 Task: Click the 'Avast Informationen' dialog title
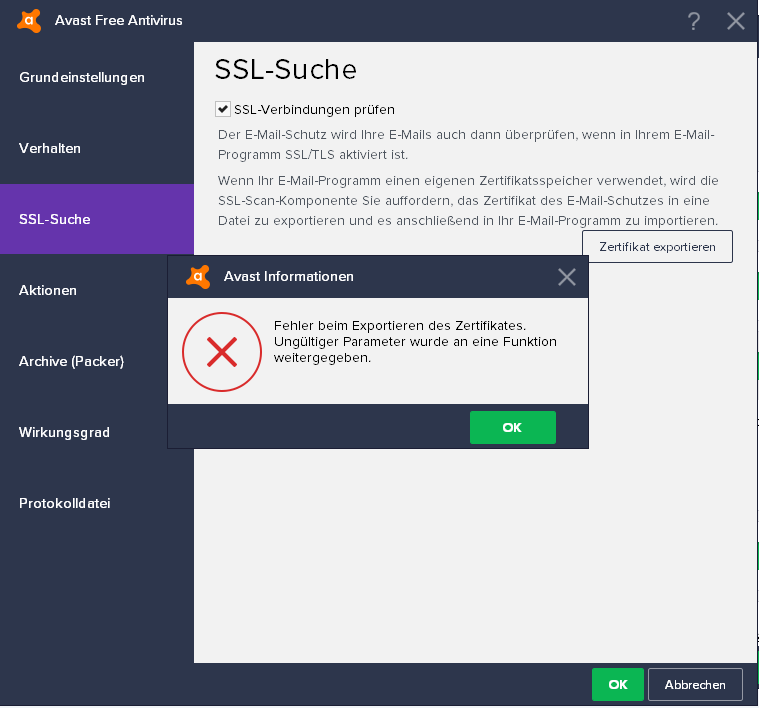coord(288,277)
